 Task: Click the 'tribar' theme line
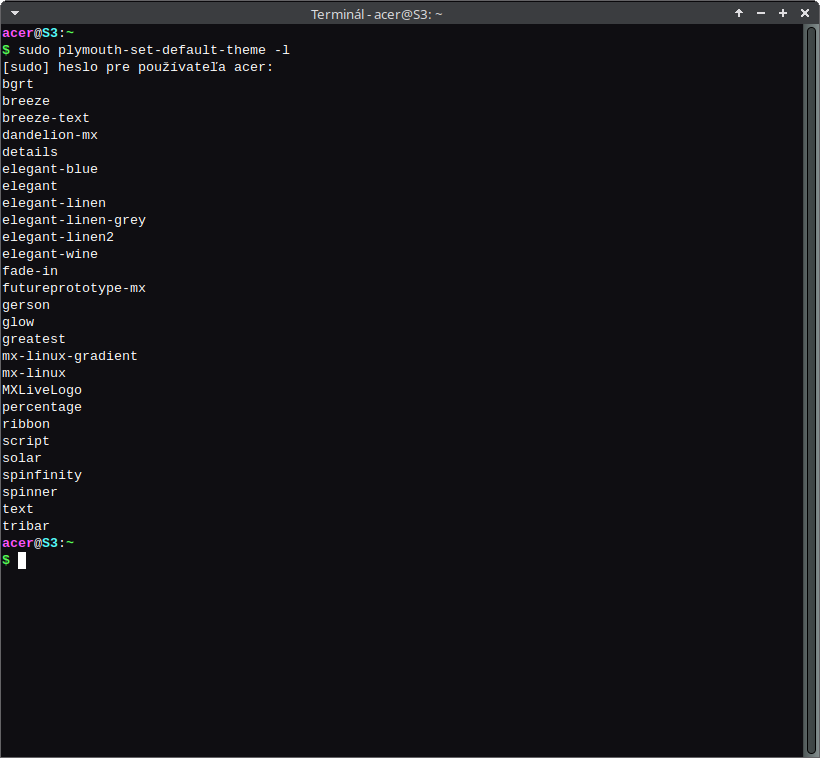pyautogui.click(x=26, y=526)
